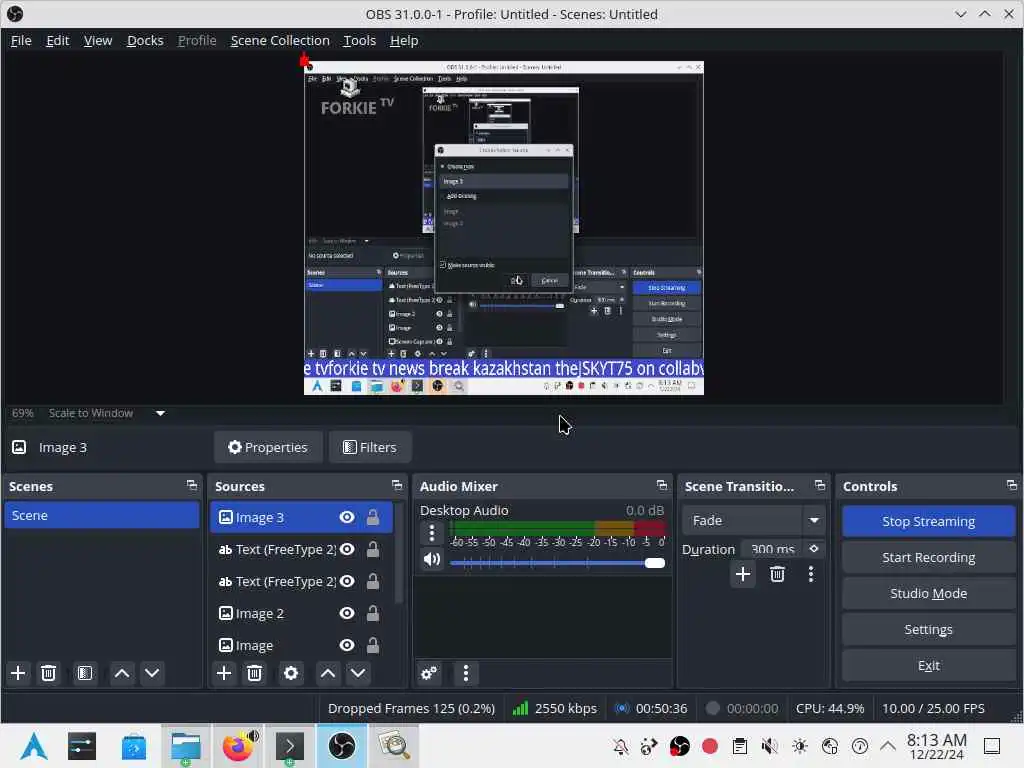
Task: Click OBS preview canvas thumbnail
Action: 504,228
